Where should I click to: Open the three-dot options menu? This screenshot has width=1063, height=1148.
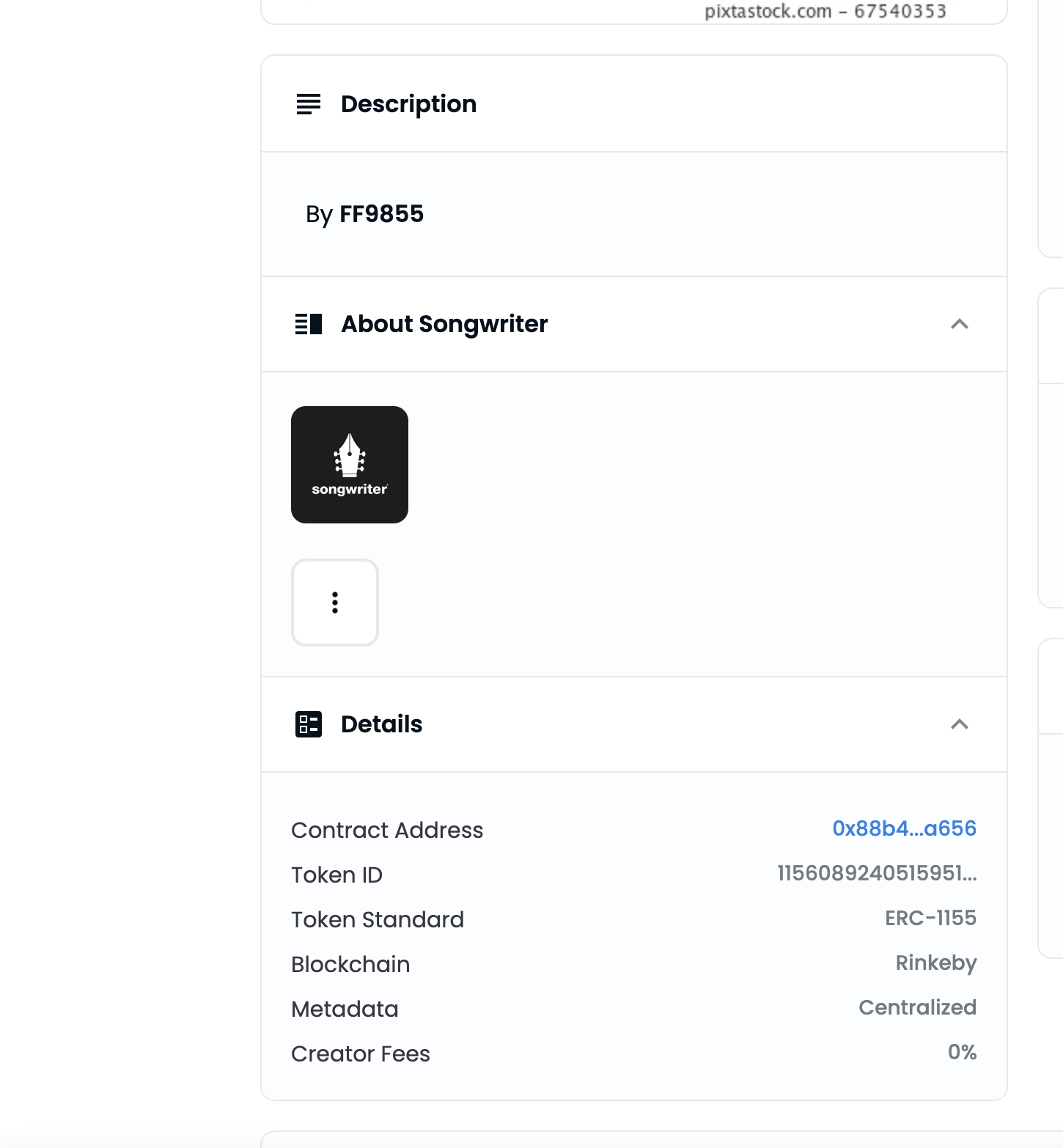(335, 603)
